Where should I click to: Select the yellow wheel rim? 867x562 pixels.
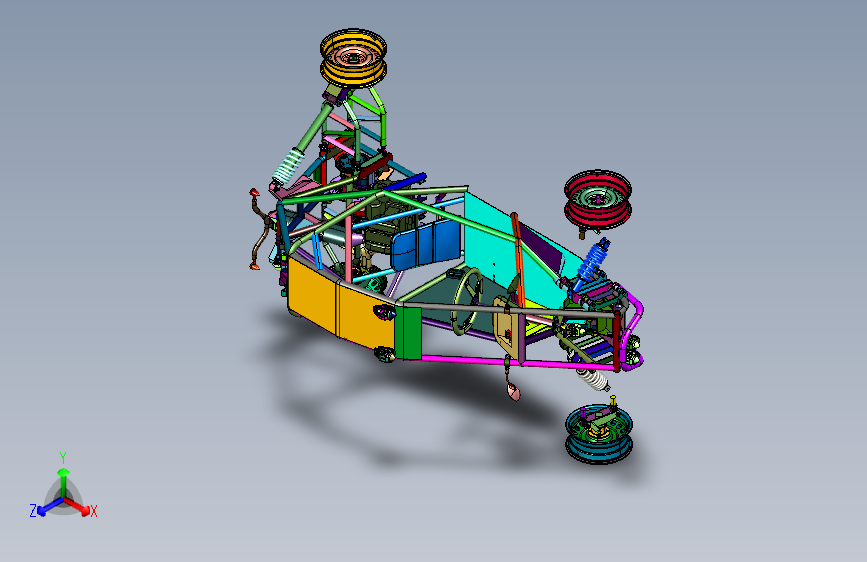353,58
